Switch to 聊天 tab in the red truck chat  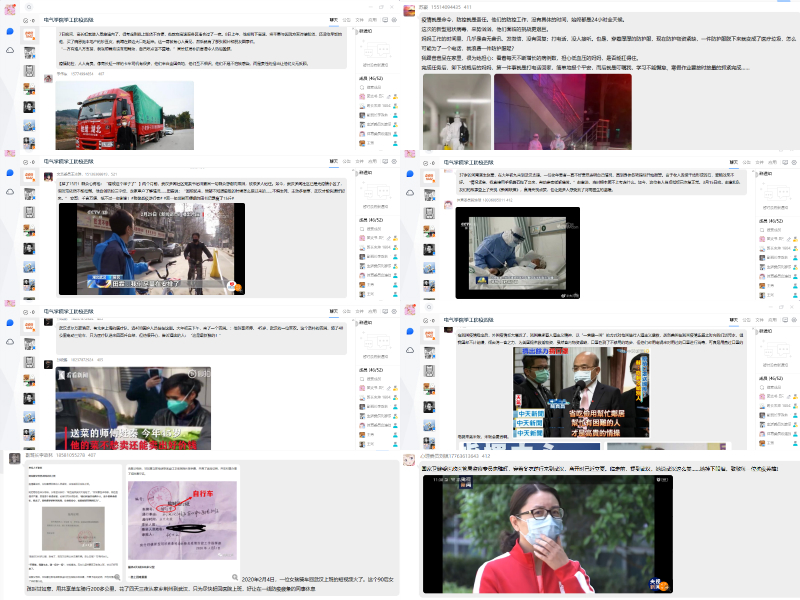pyautogui.click(x=335, y=19)
